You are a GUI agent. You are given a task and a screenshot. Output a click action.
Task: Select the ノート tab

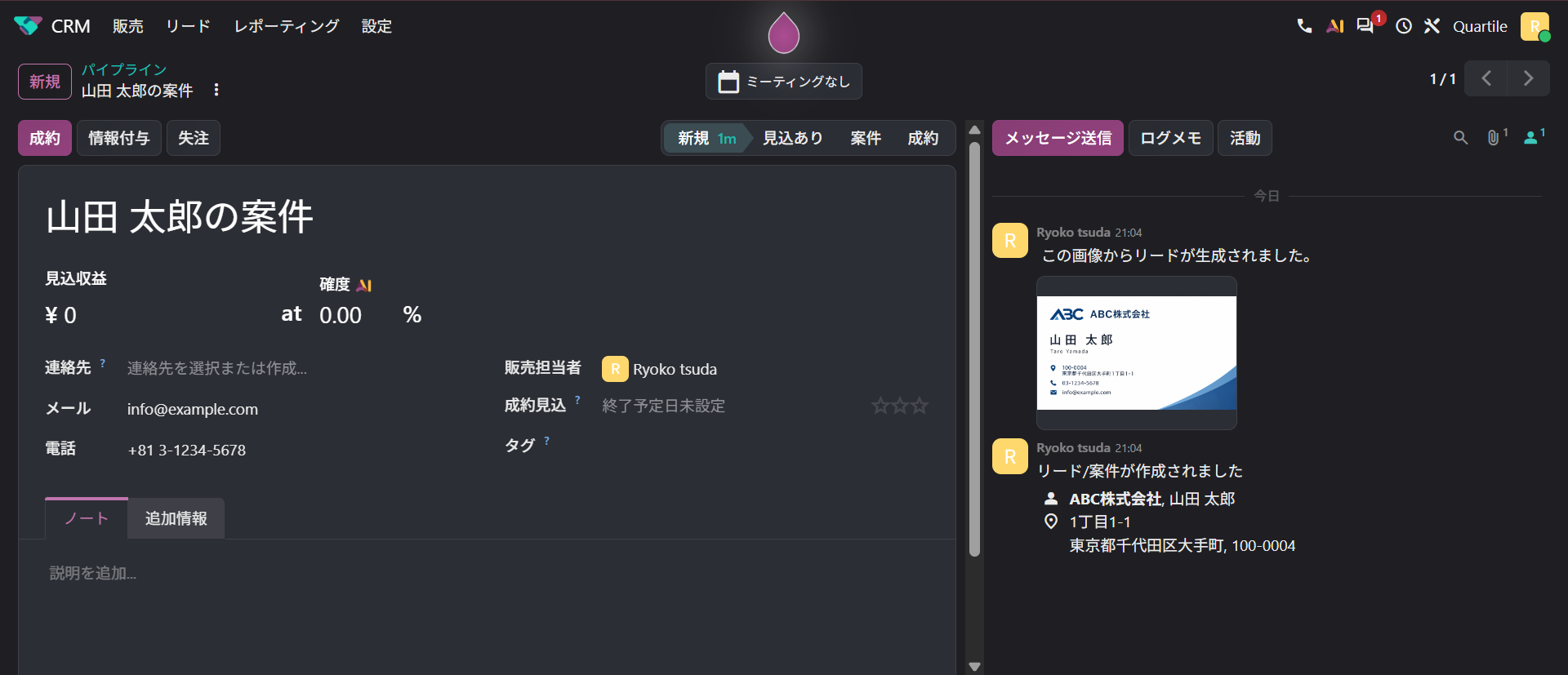tap(87, 518)
